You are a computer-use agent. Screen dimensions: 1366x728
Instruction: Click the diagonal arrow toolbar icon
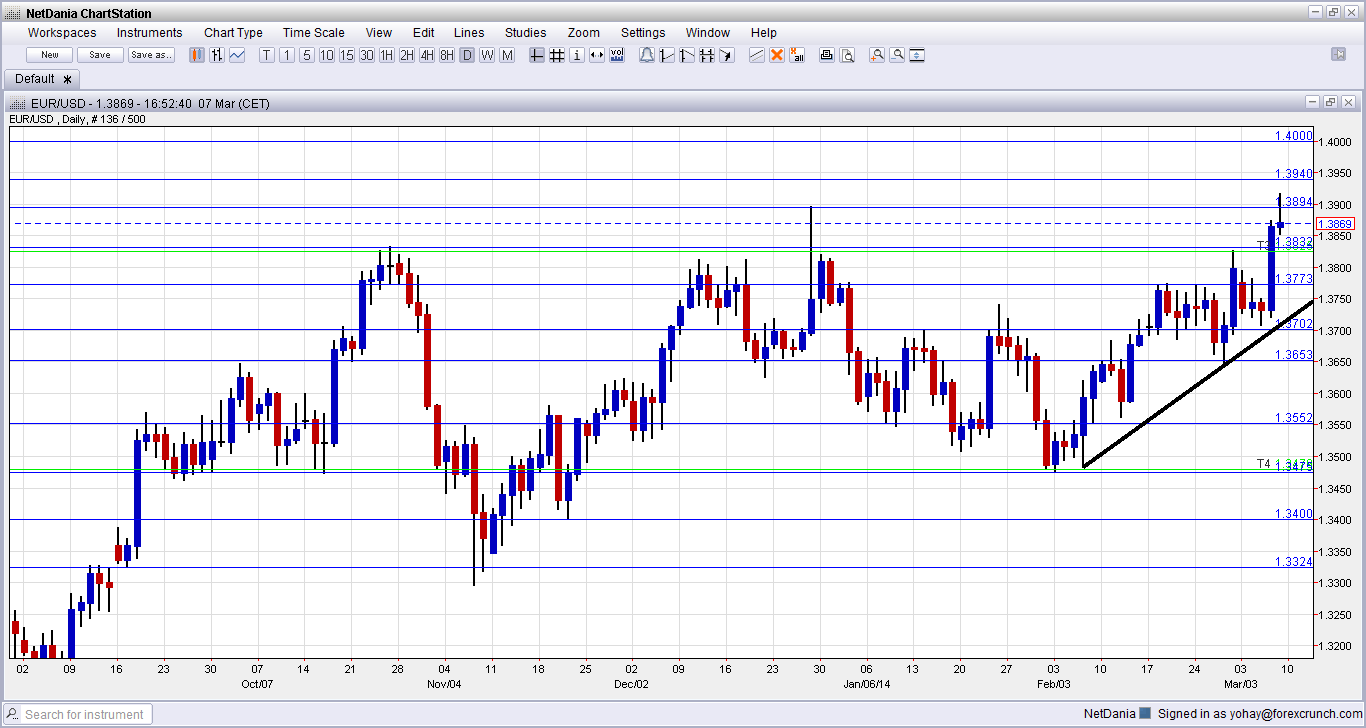coord(727,55)
